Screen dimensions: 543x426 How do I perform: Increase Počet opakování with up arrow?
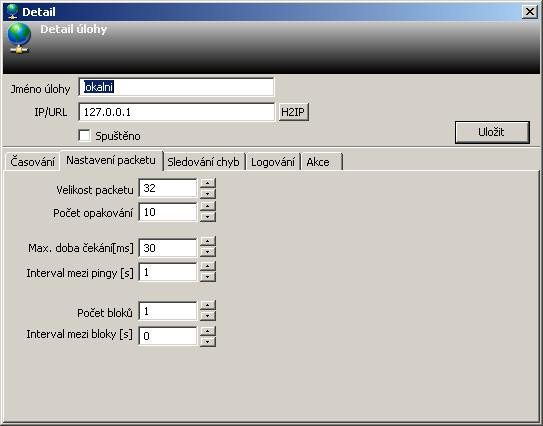click(208, 206)
